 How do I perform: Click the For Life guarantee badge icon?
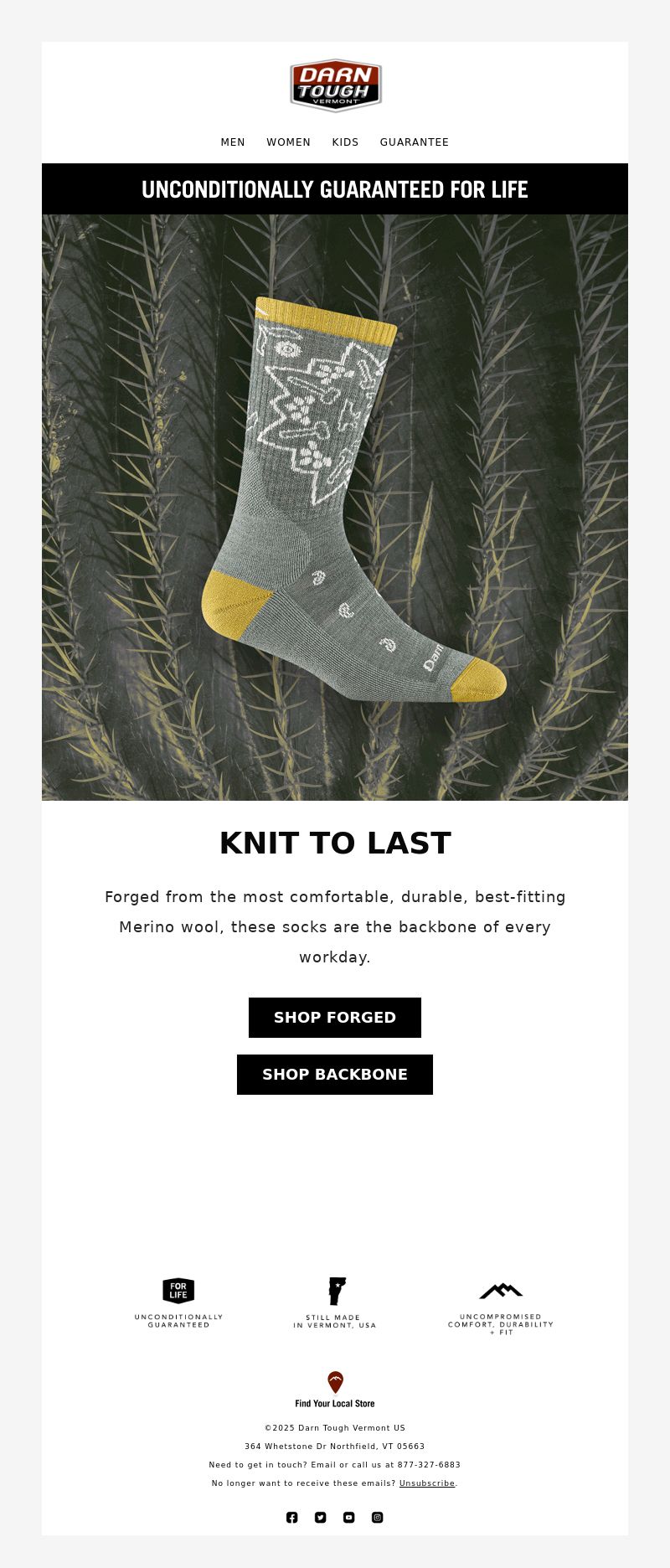(x=178, y=1291)
